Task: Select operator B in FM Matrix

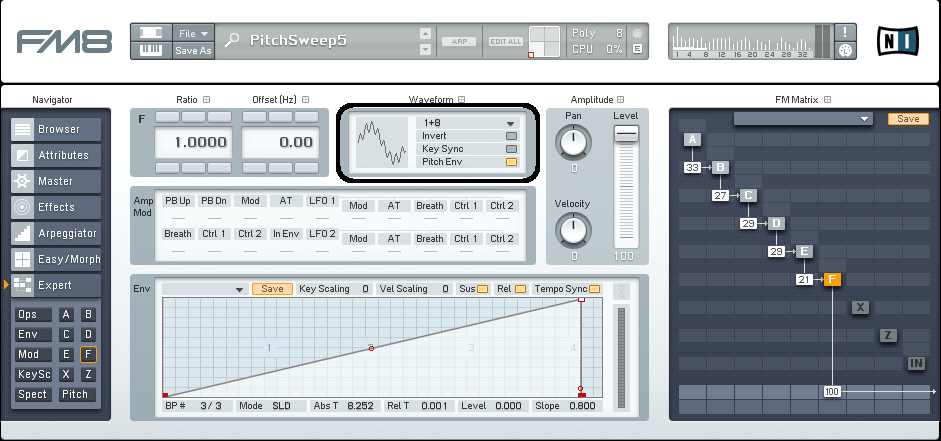Action: tap(721, 167)
